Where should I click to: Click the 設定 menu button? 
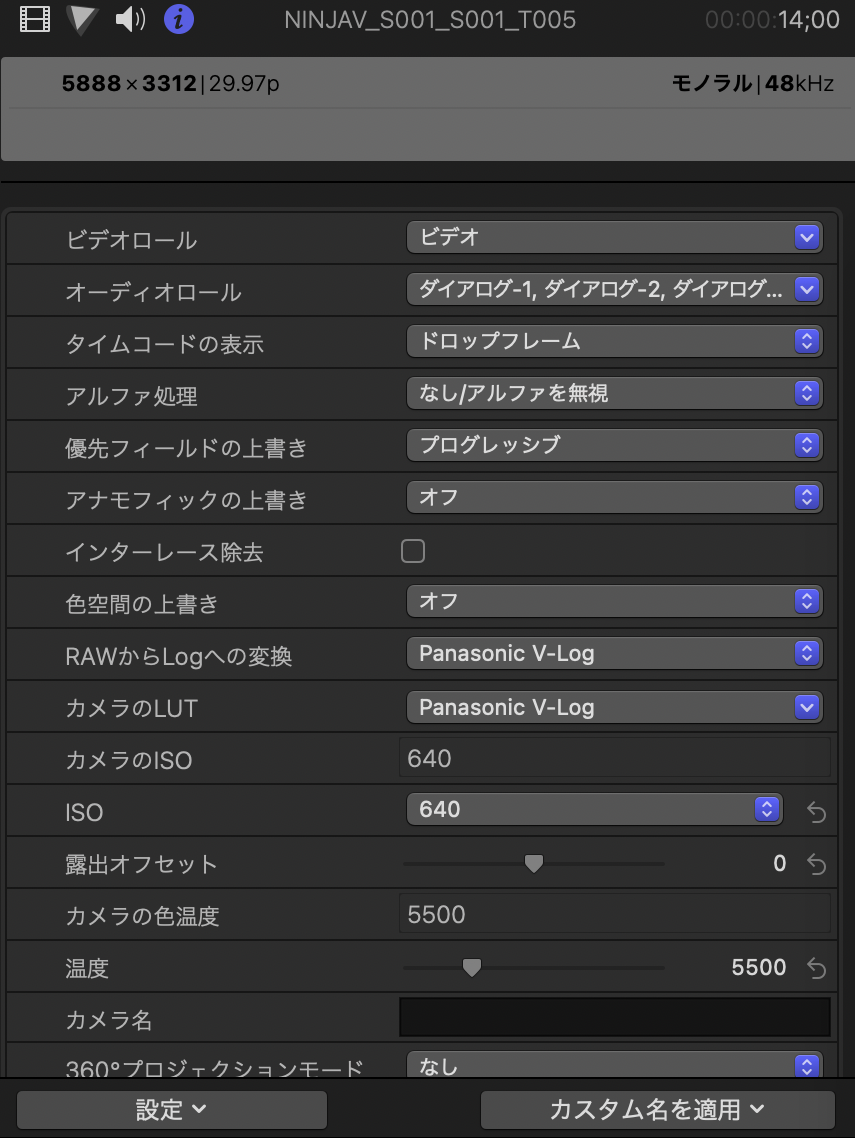click(x=171, y=1109)
